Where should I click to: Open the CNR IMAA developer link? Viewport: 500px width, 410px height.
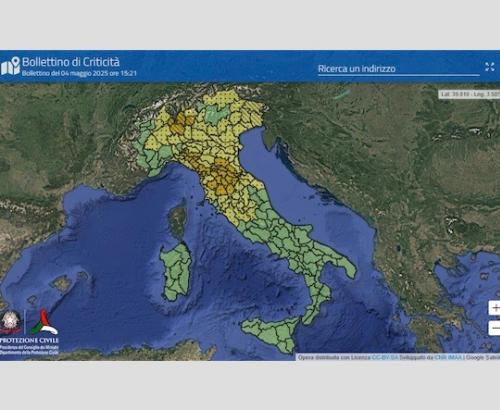(448, 357)
